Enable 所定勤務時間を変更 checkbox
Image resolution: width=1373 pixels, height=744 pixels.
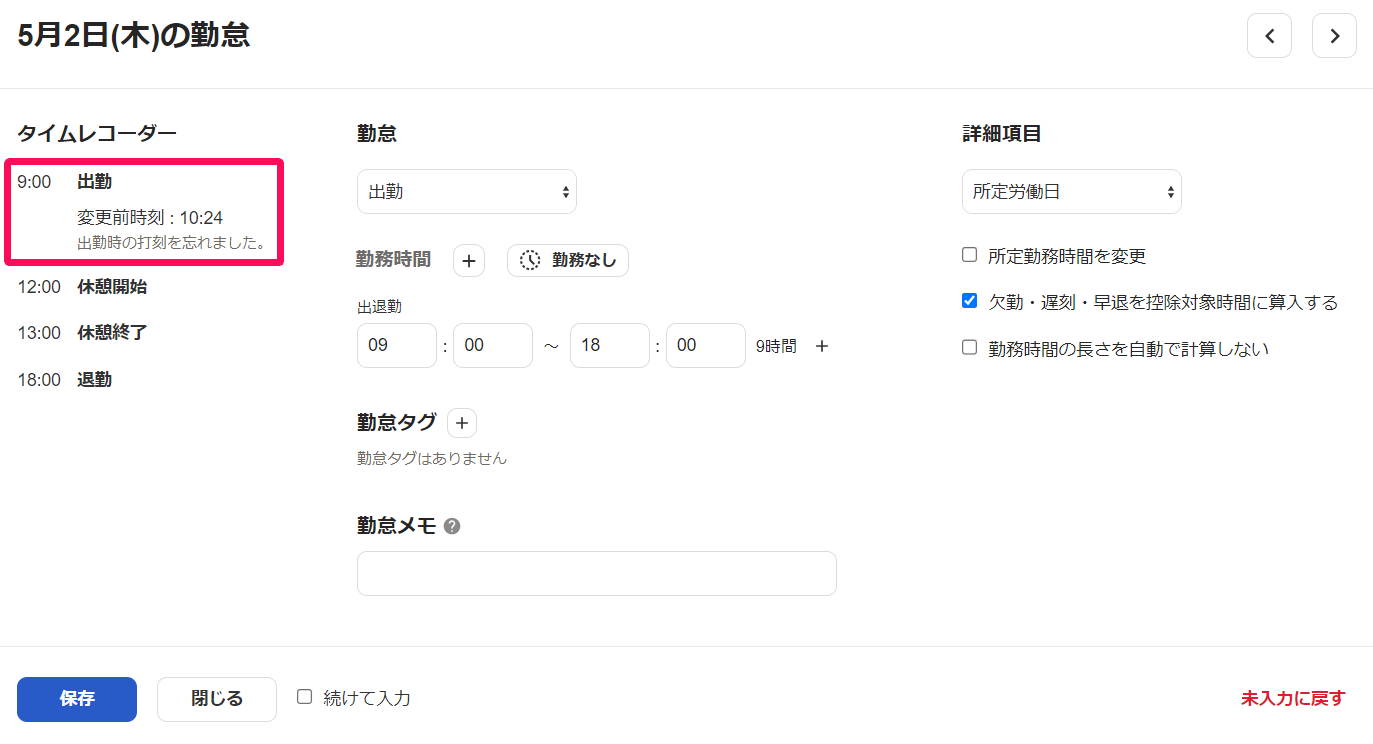click(969, 255)
